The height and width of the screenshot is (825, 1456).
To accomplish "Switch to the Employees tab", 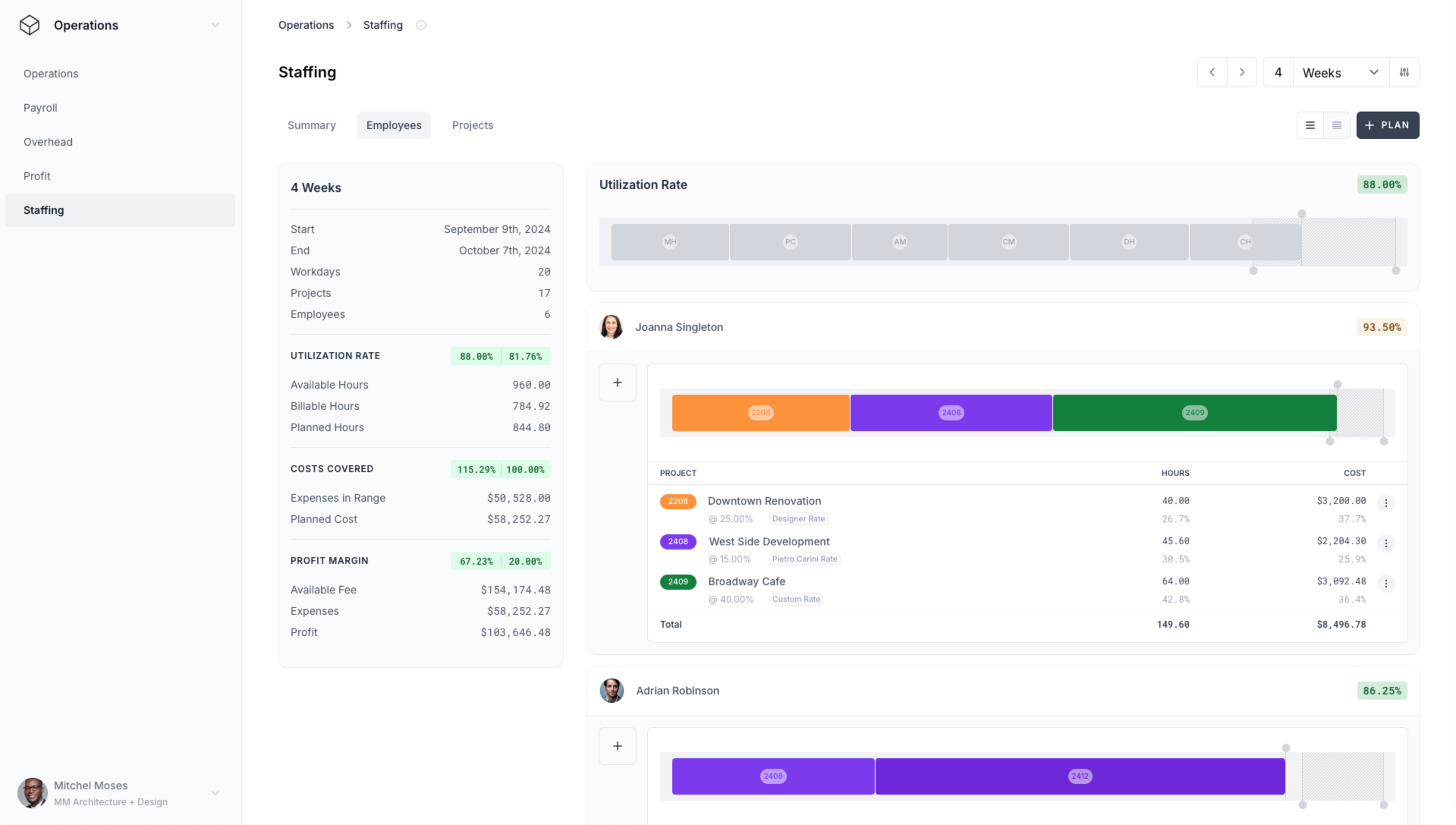I will point(393,125).
